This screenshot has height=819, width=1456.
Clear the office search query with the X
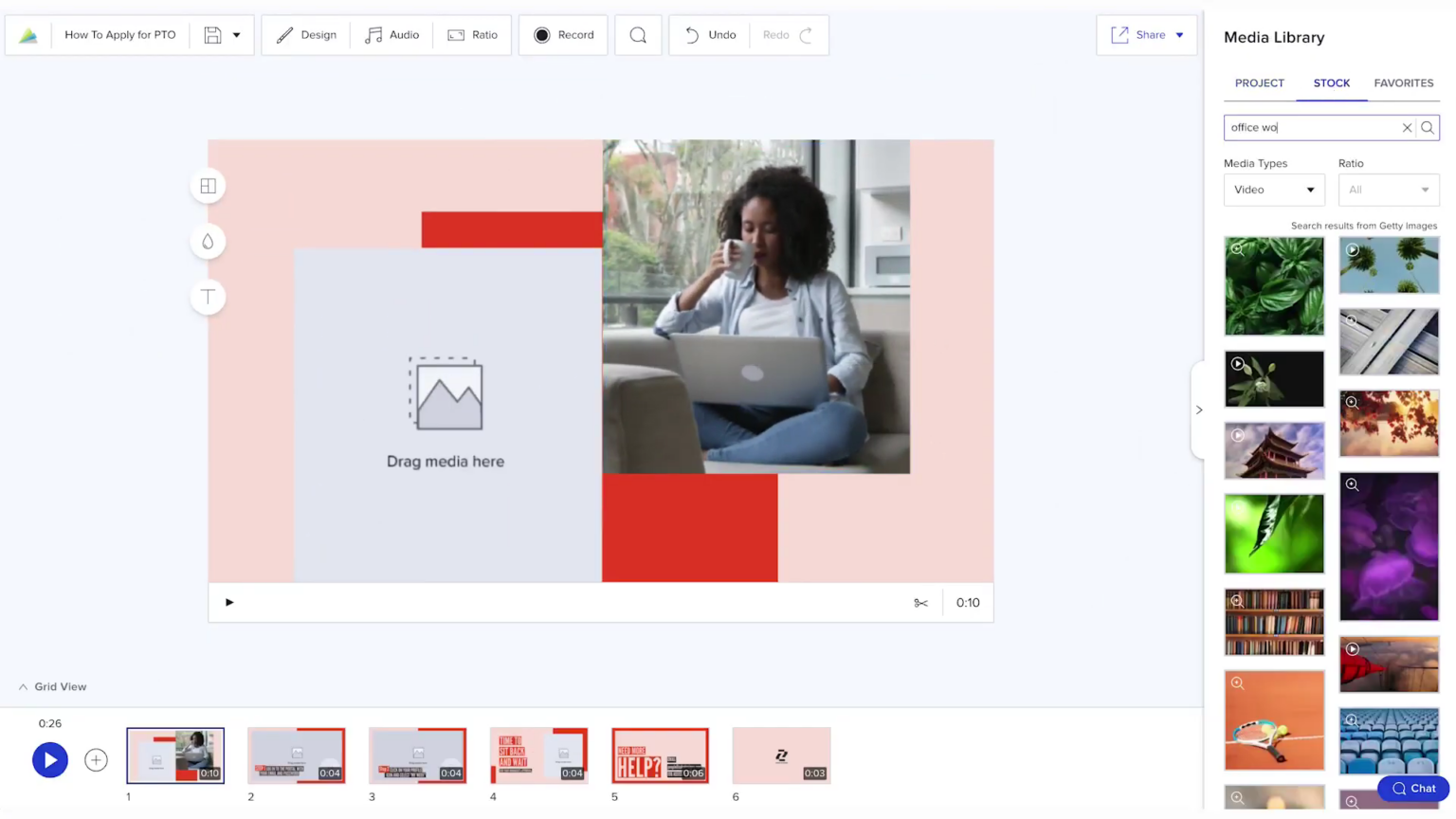[x=1408, y=127]
